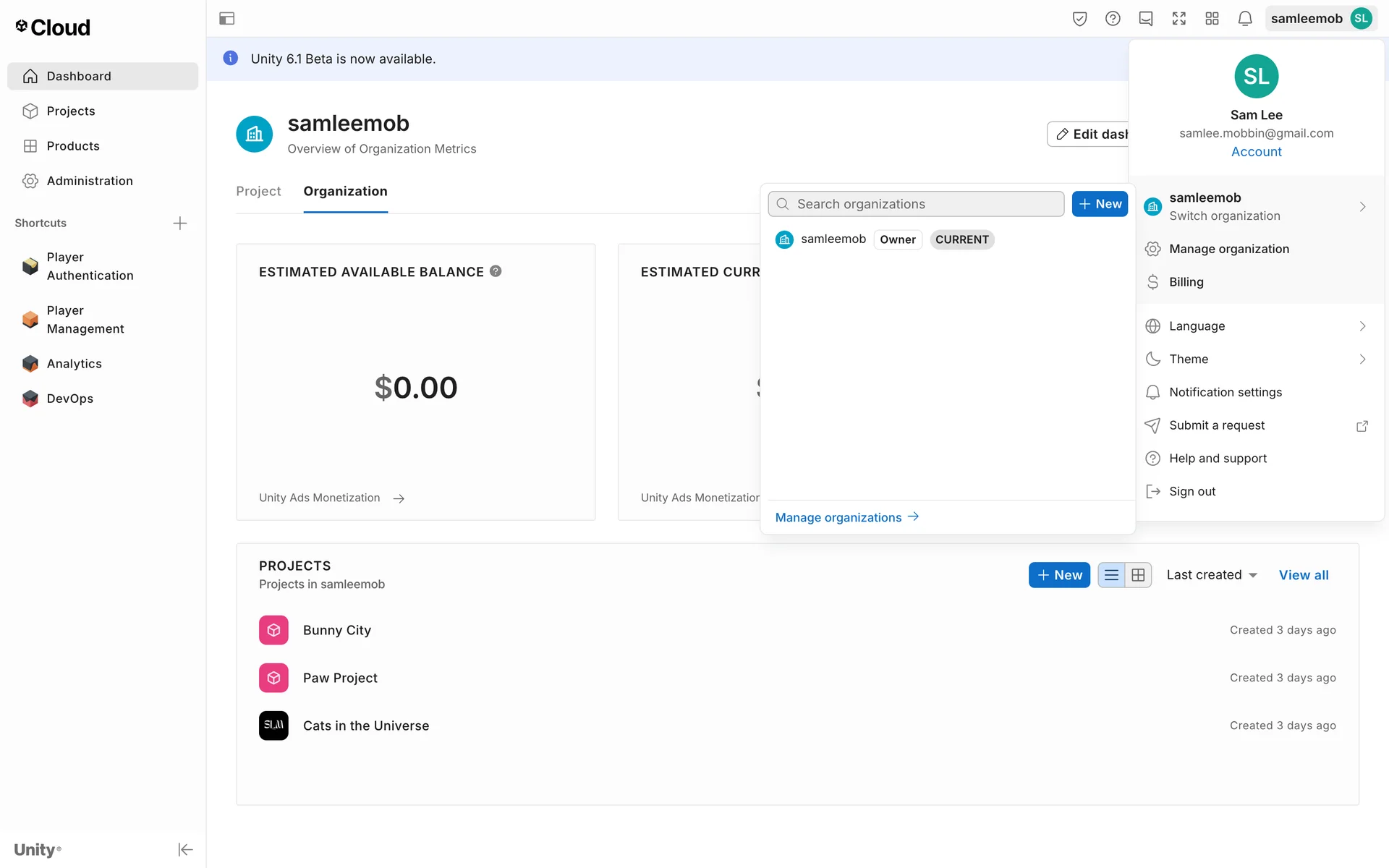This screenshot has width=1389, height=868.
Task: Switch projects to grid view
Action: [x=1138, y=575]
